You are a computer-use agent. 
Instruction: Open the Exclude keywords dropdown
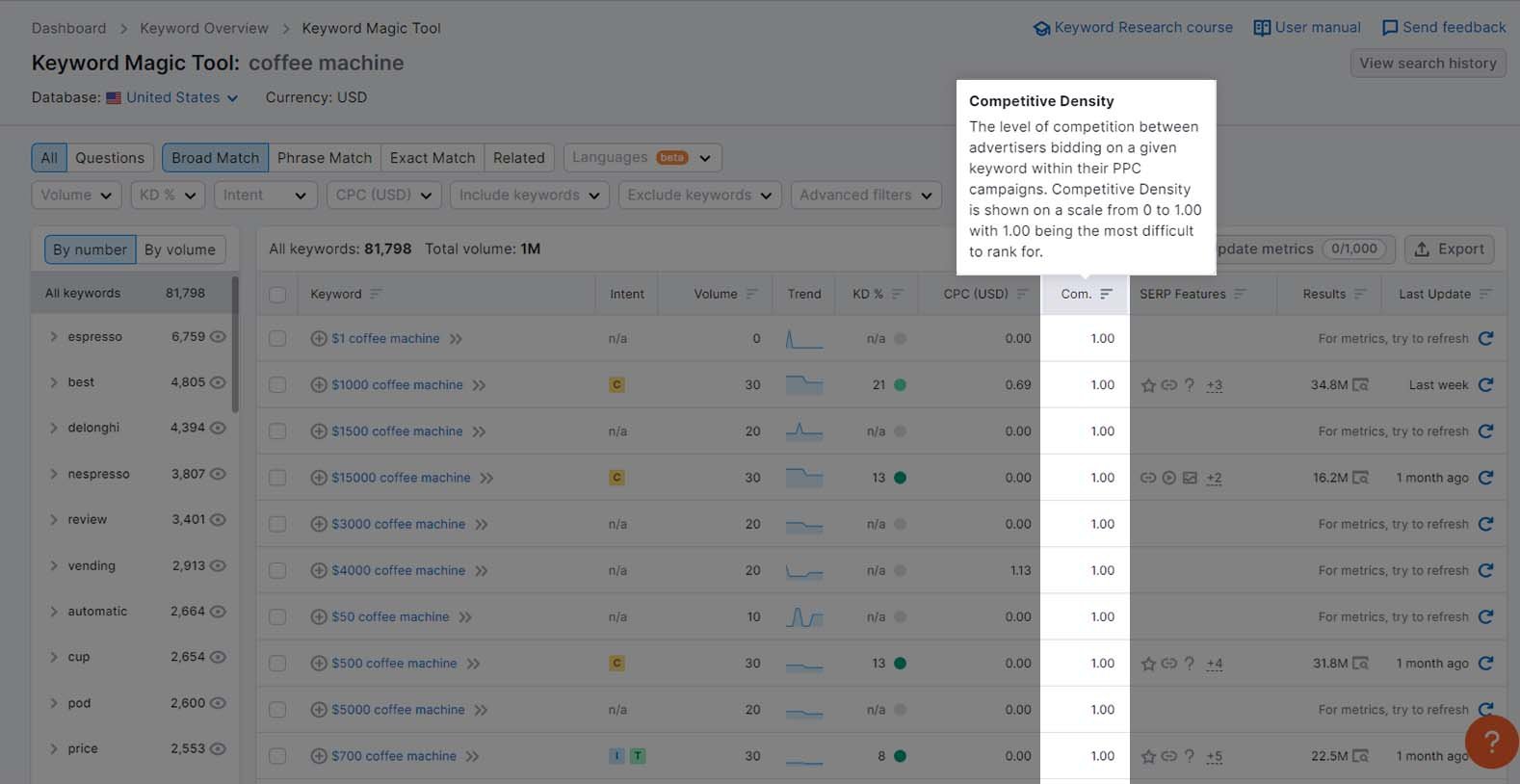699,195
